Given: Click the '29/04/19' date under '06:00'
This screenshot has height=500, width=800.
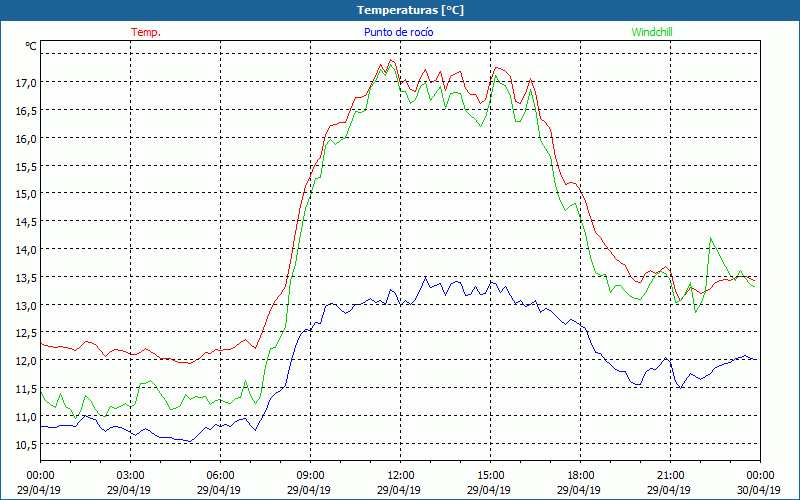Looking at the screenshot, I should coord(219,490).
